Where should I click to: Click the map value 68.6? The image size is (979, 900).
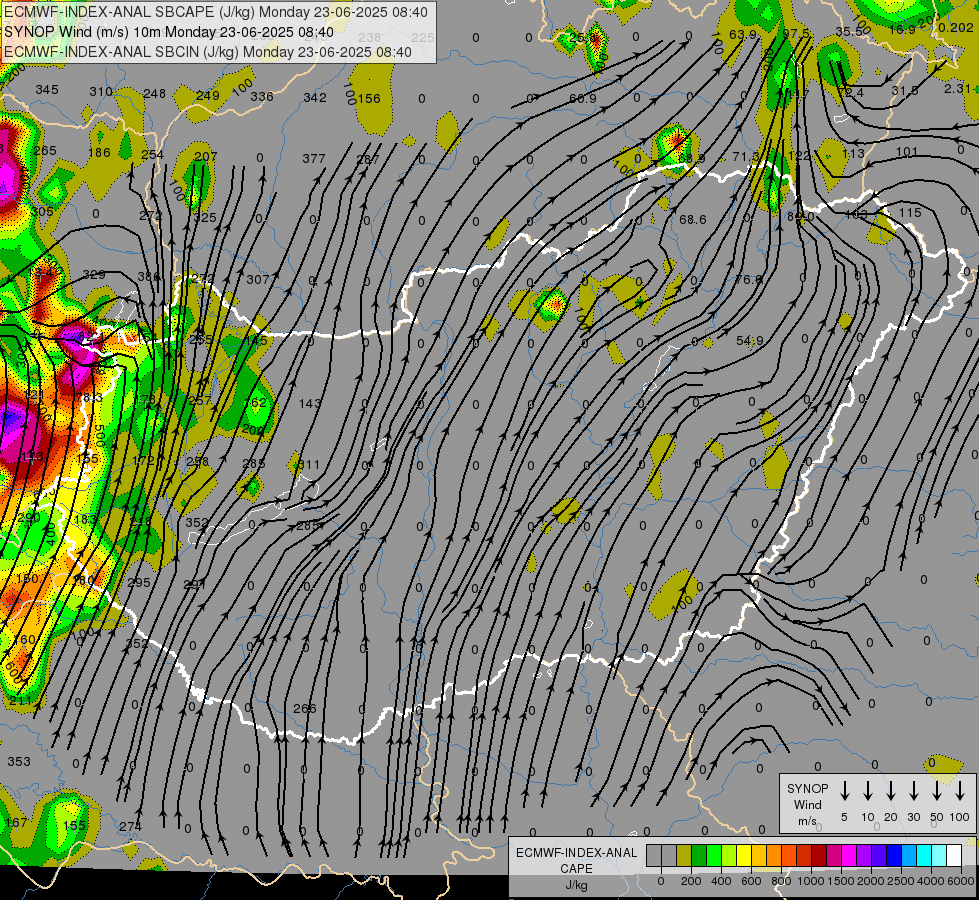click(x=692, y=220)
